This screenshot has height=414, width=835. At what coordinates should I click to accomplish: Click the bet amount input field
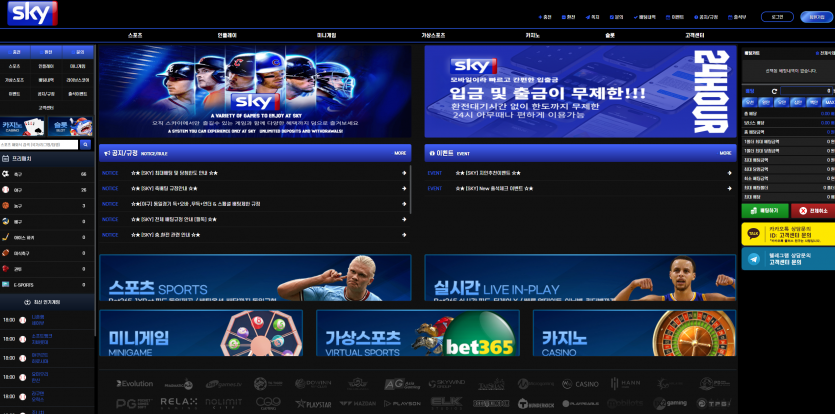coord(806,91)
